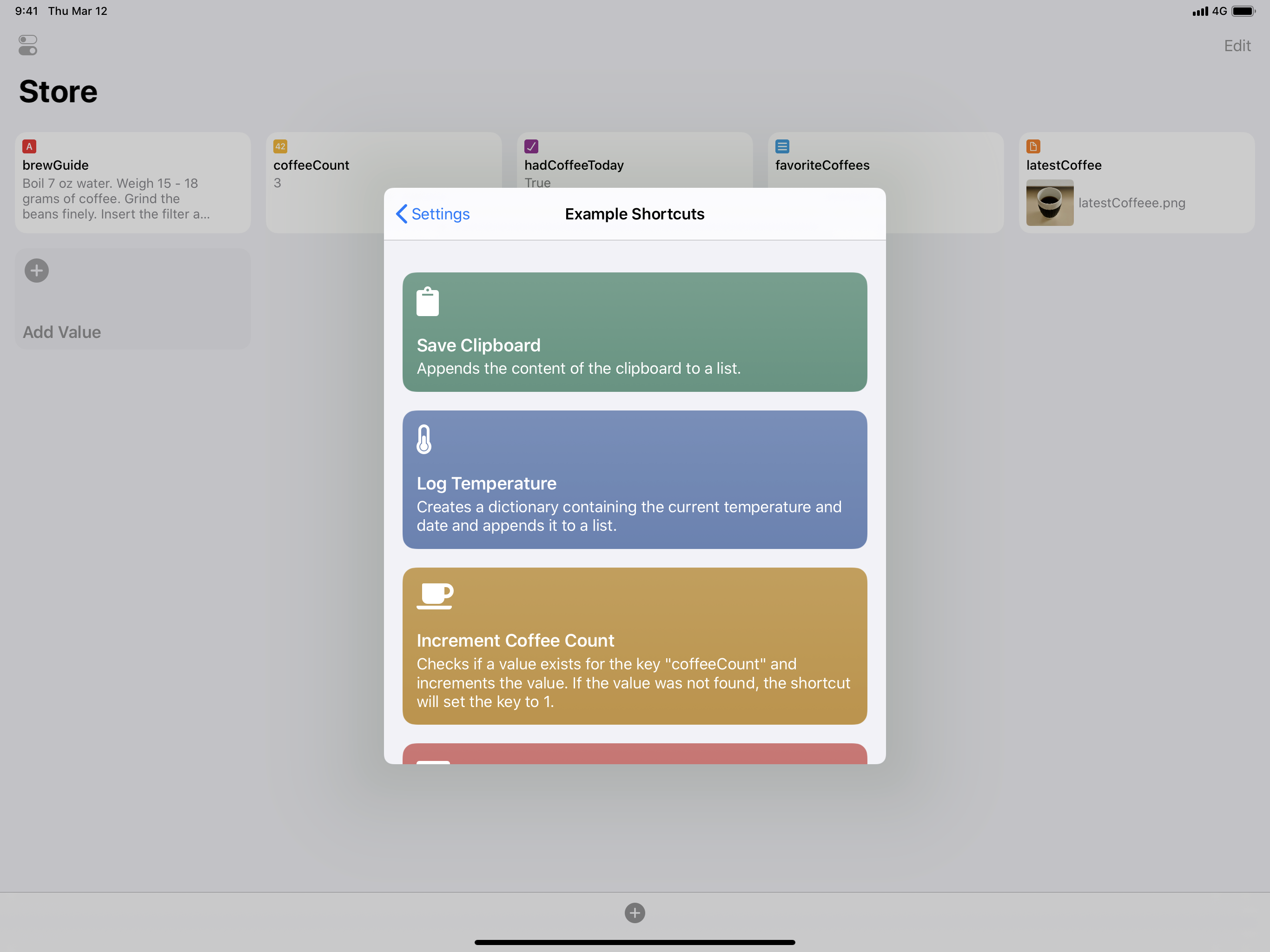Tap the plus icon in the bottom bar
This screenshot has height=952, width=1270.
coord(635,912)
